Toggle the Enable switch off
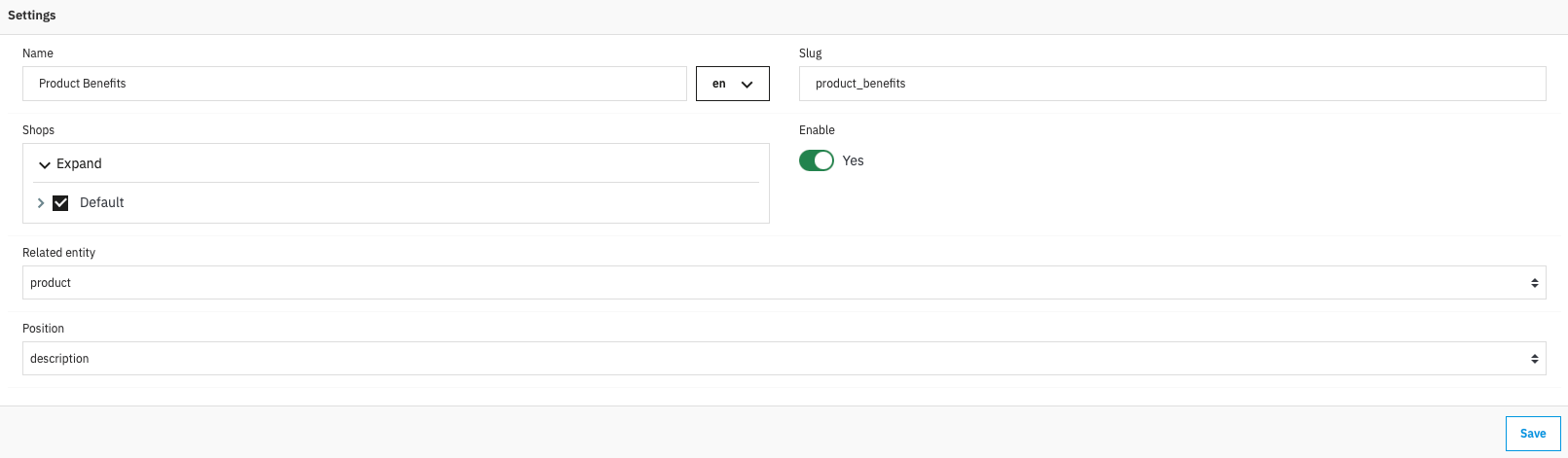Image resolution: width=1568 pixels, height=458 pixels. (817, 160)
